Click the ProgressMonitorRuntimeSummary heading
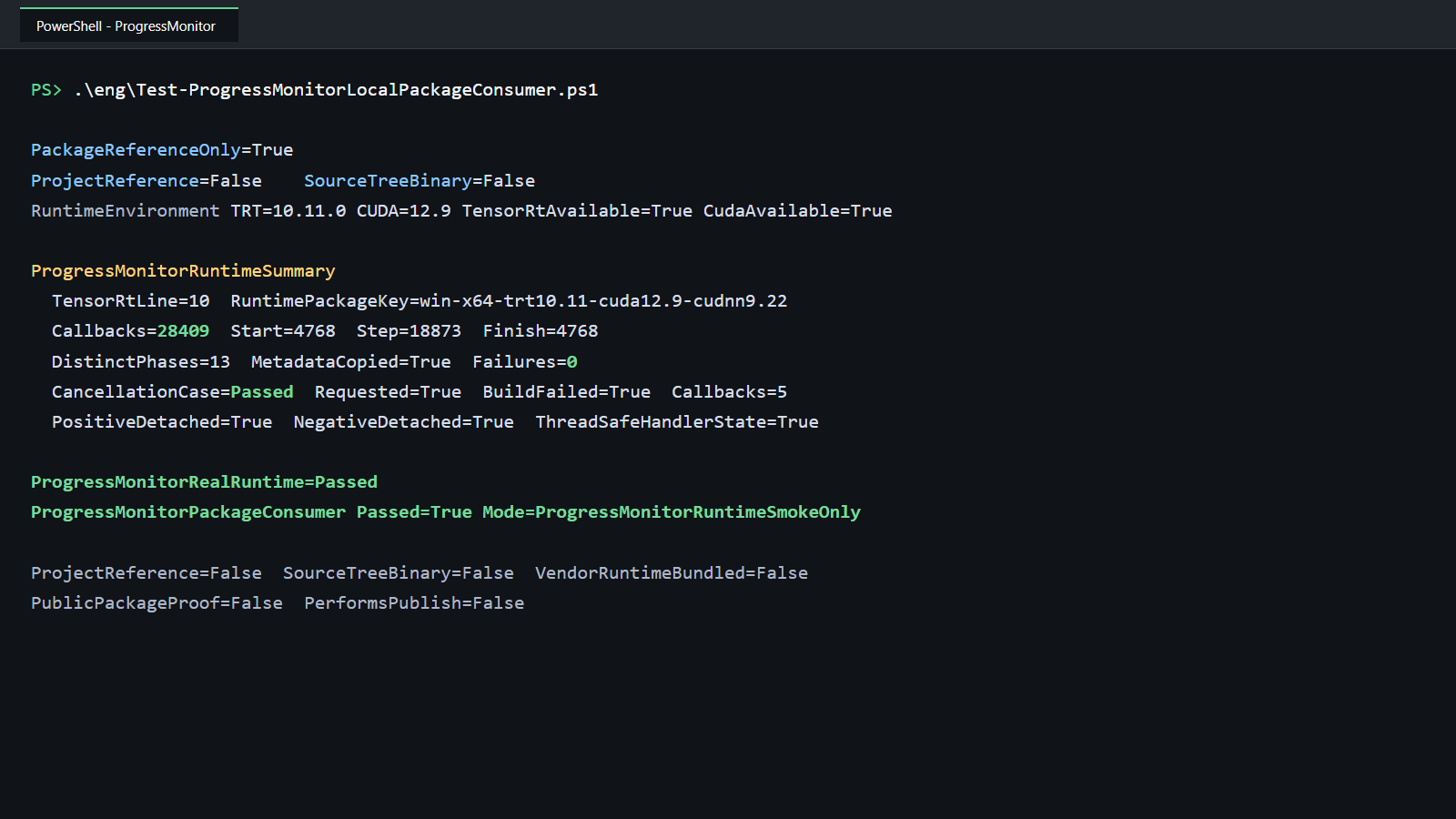This screenshot has width=1456, height=819. [x=183, y=271]
